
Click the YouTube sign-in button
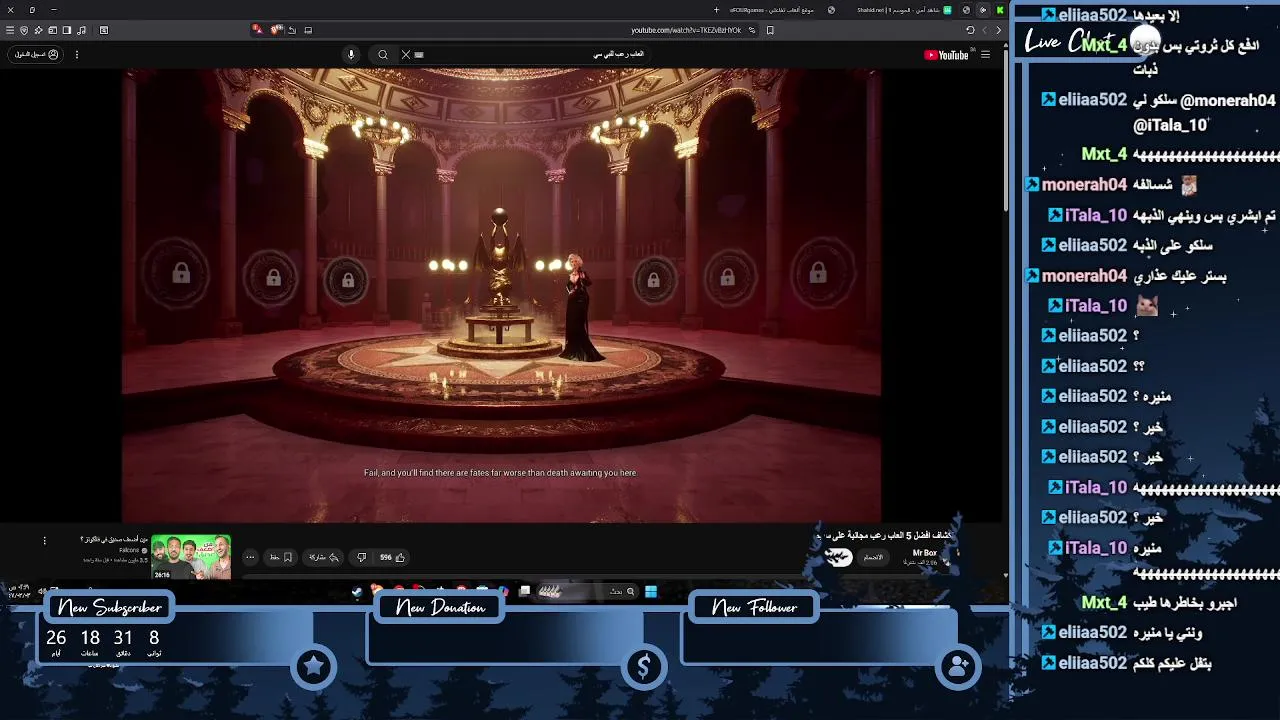[36, 55]
